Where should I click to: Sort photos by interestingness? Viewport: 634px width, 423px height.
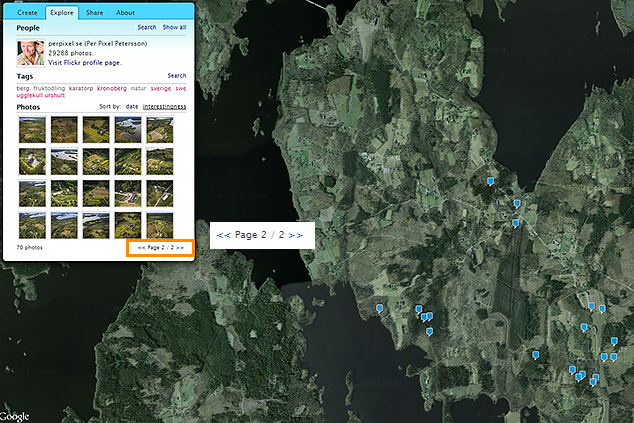click(165, 106)
